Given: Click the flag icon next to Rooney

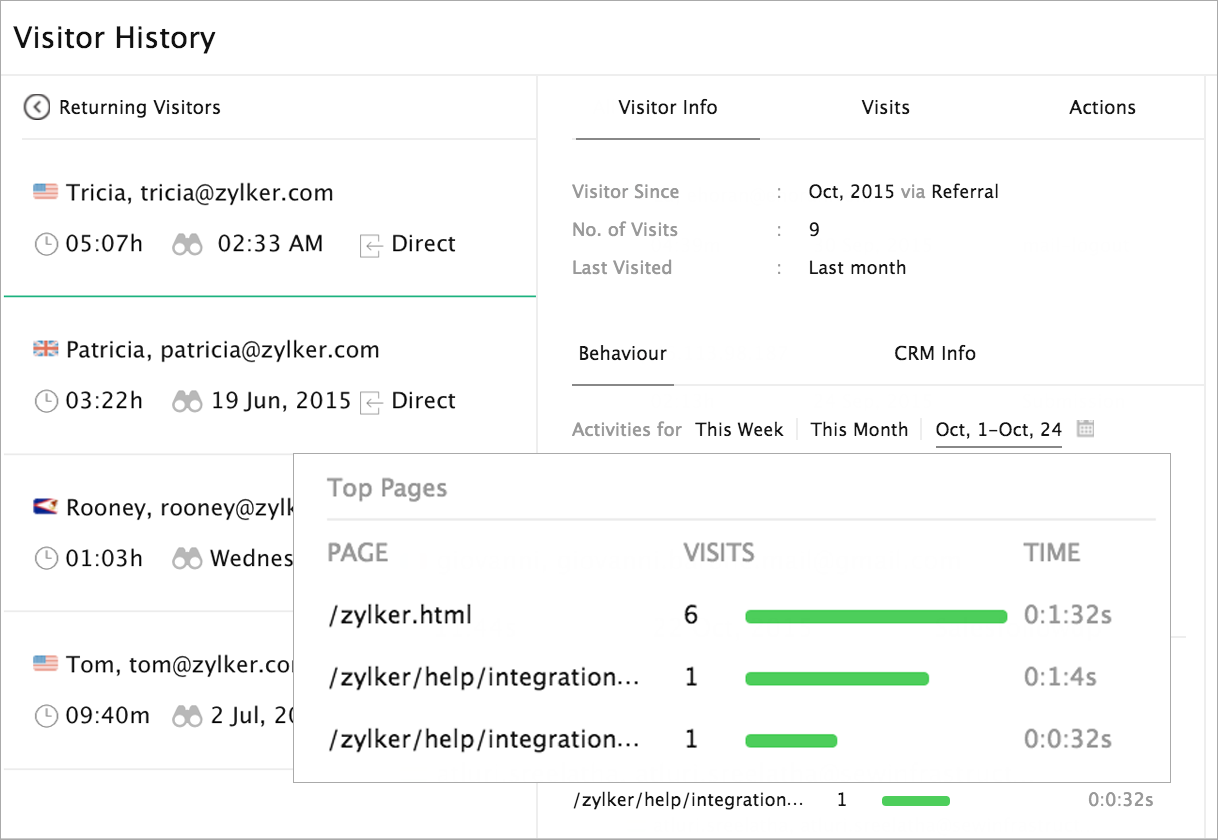Looking at the screenshot, I should (45, 507).
